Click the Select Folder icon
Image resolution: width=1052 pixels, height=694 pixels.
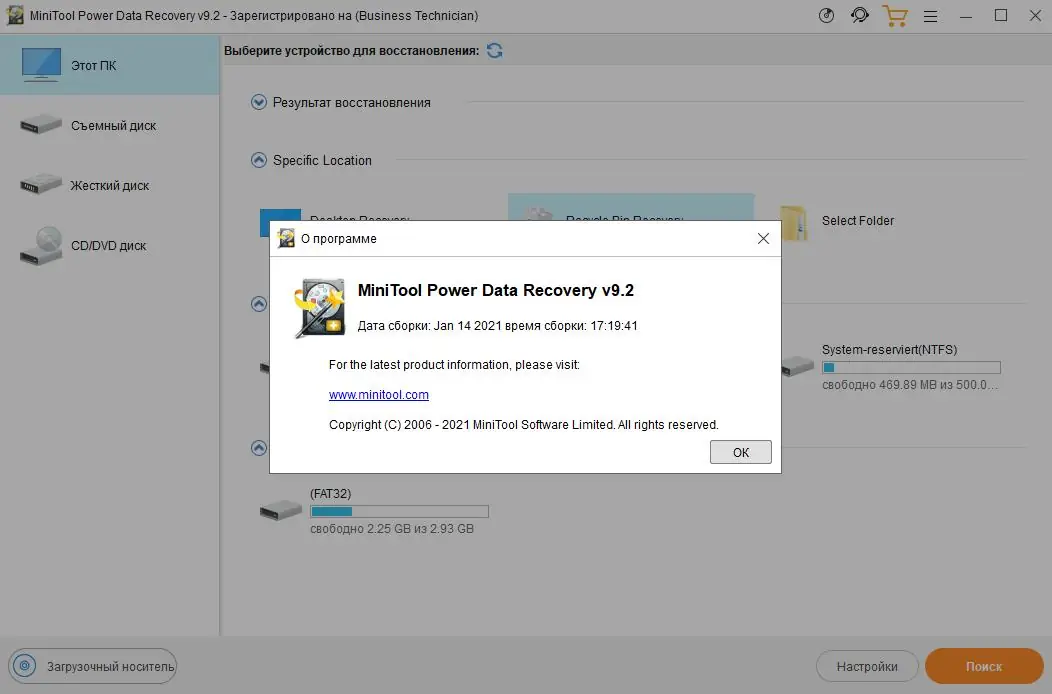click(x=795, y=223)
